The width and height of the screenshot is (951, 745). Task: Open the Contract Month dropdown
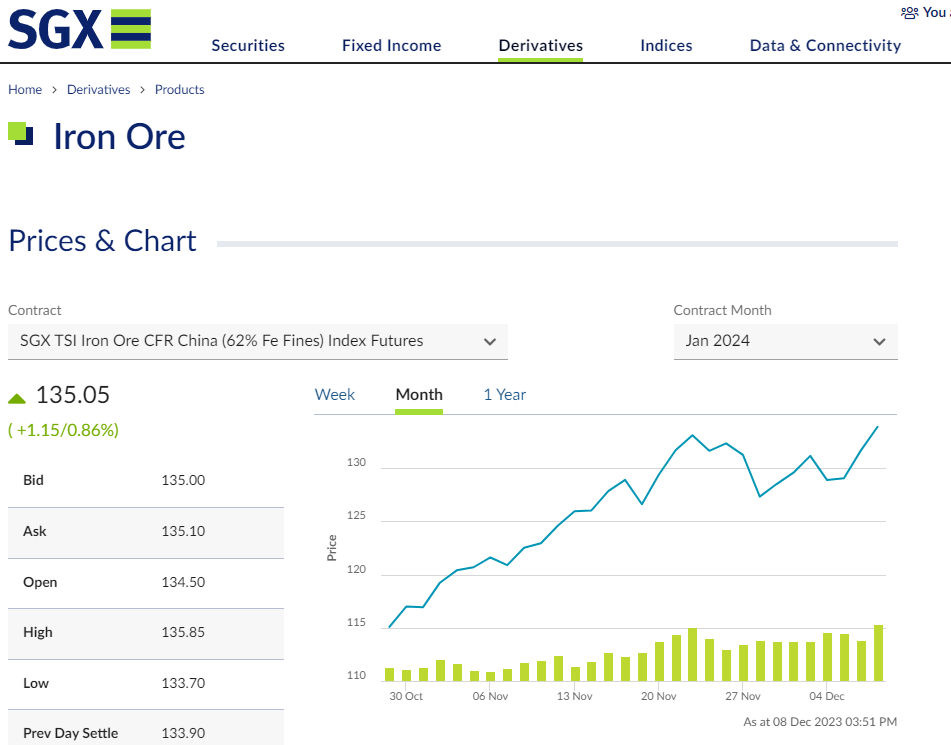785,342
